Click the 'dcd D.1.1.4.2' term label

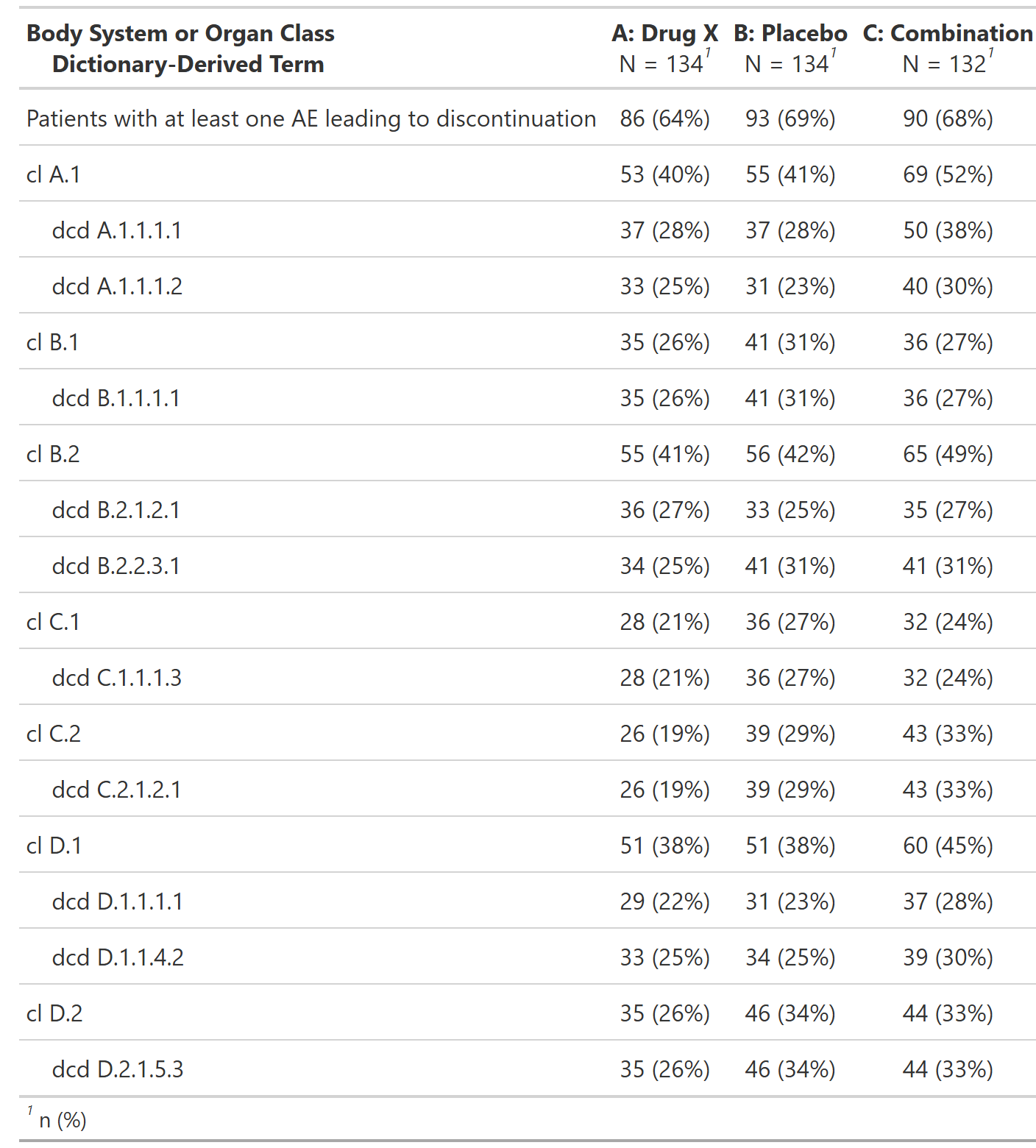point(118,957)
